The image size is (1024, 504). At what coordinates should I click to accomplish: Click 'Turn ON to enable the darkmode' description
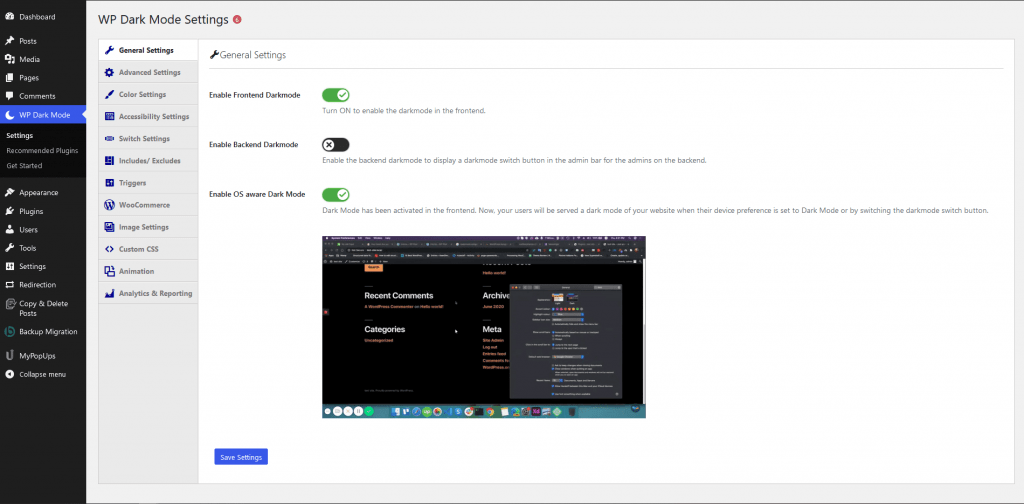pos(404,111)
